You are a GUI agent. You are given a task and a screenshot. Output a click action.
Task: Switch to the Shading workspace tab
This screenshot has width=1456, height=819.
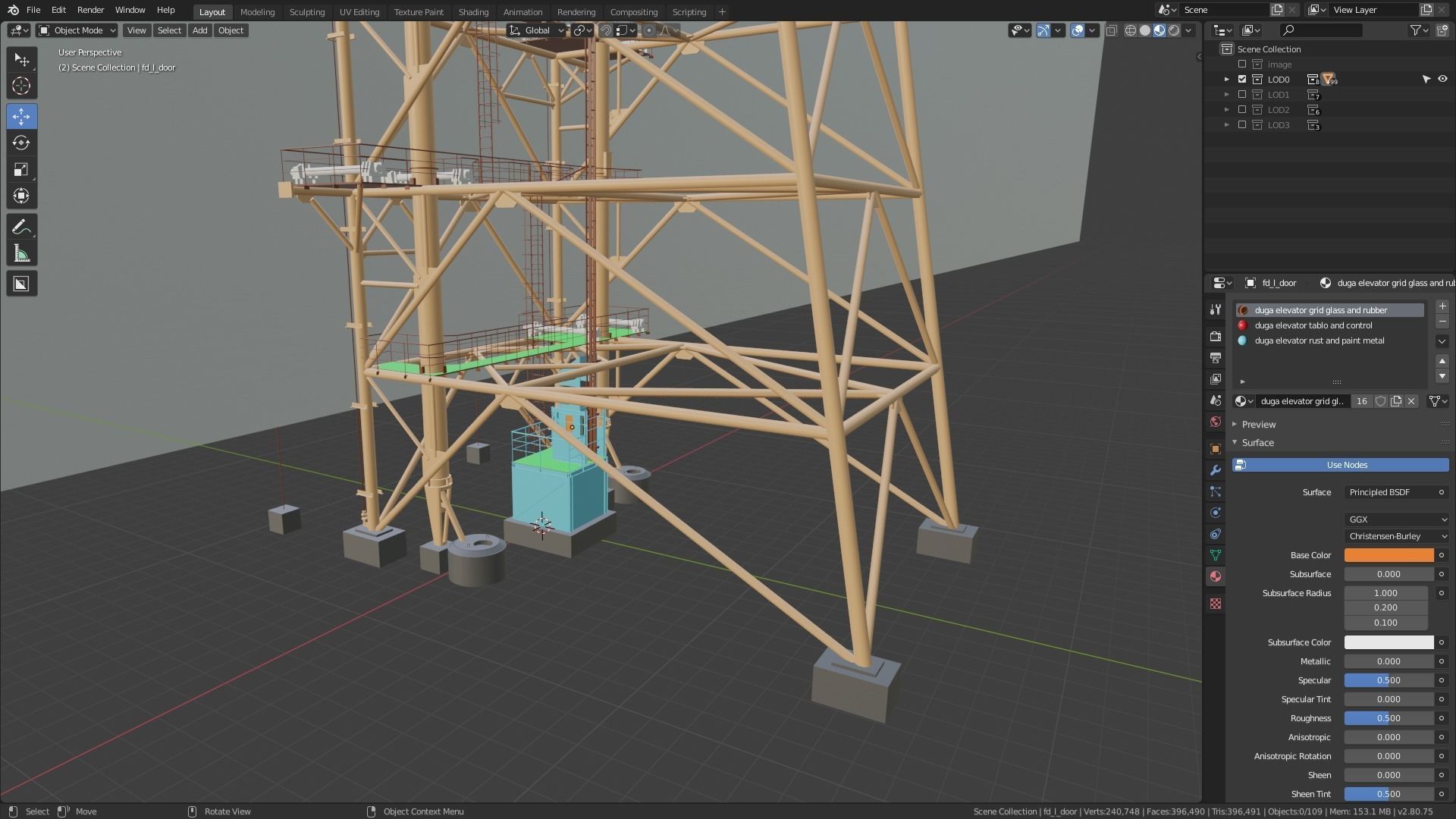473,12
